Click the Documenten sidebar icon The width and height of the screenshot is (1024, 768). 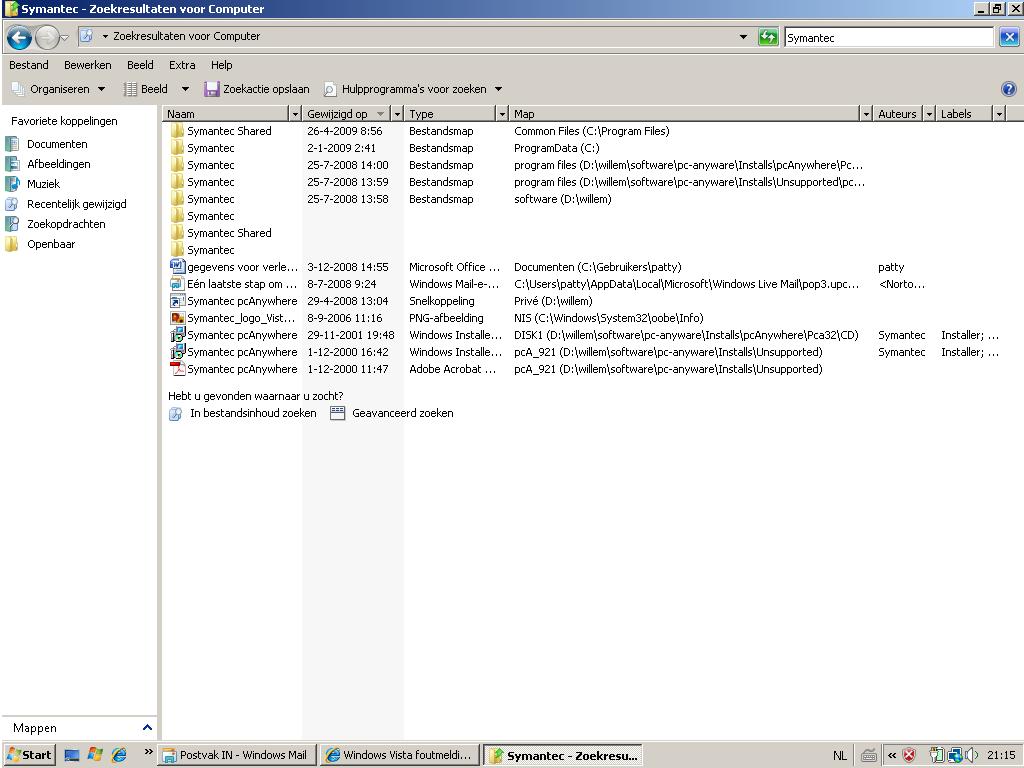click(12, 144)
